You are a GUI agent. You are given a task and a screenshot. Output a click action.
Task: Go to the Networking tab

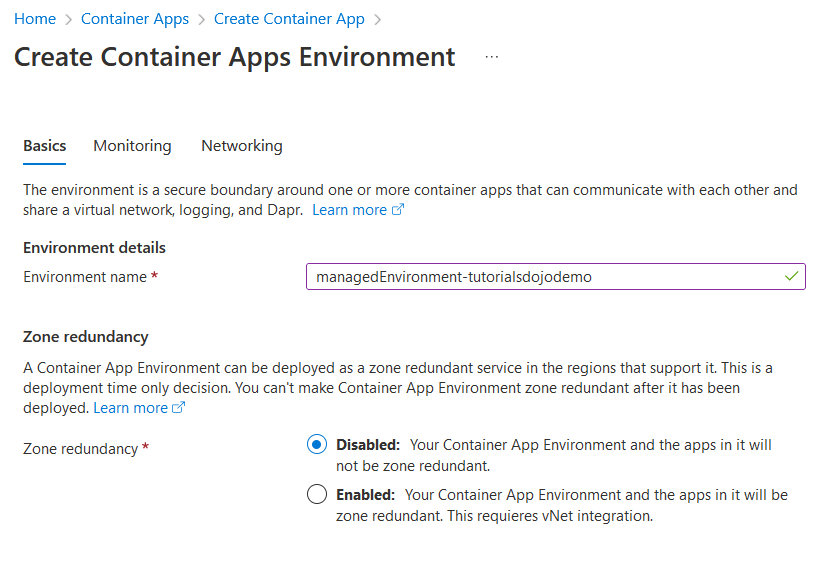point(241,146)
